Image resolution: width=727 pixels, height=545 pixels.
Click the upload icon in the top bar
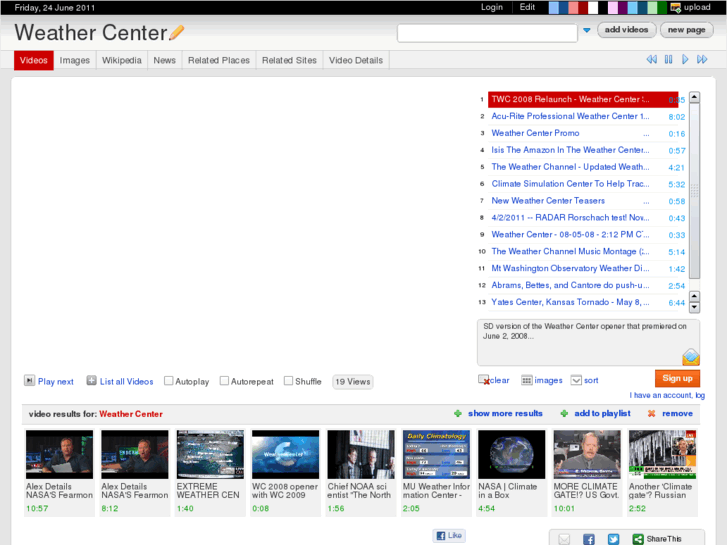pos(675,7)
